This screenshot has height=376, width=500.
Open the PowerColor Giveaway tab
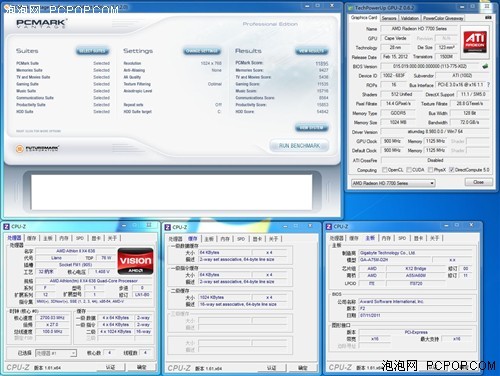click(443, 18)
